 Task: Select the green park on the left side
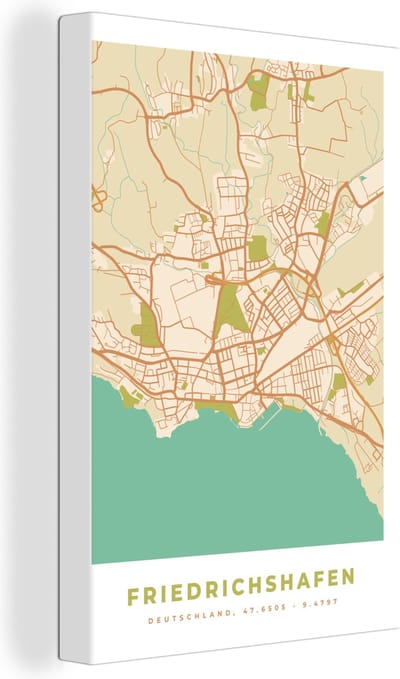tap(146, 326)
